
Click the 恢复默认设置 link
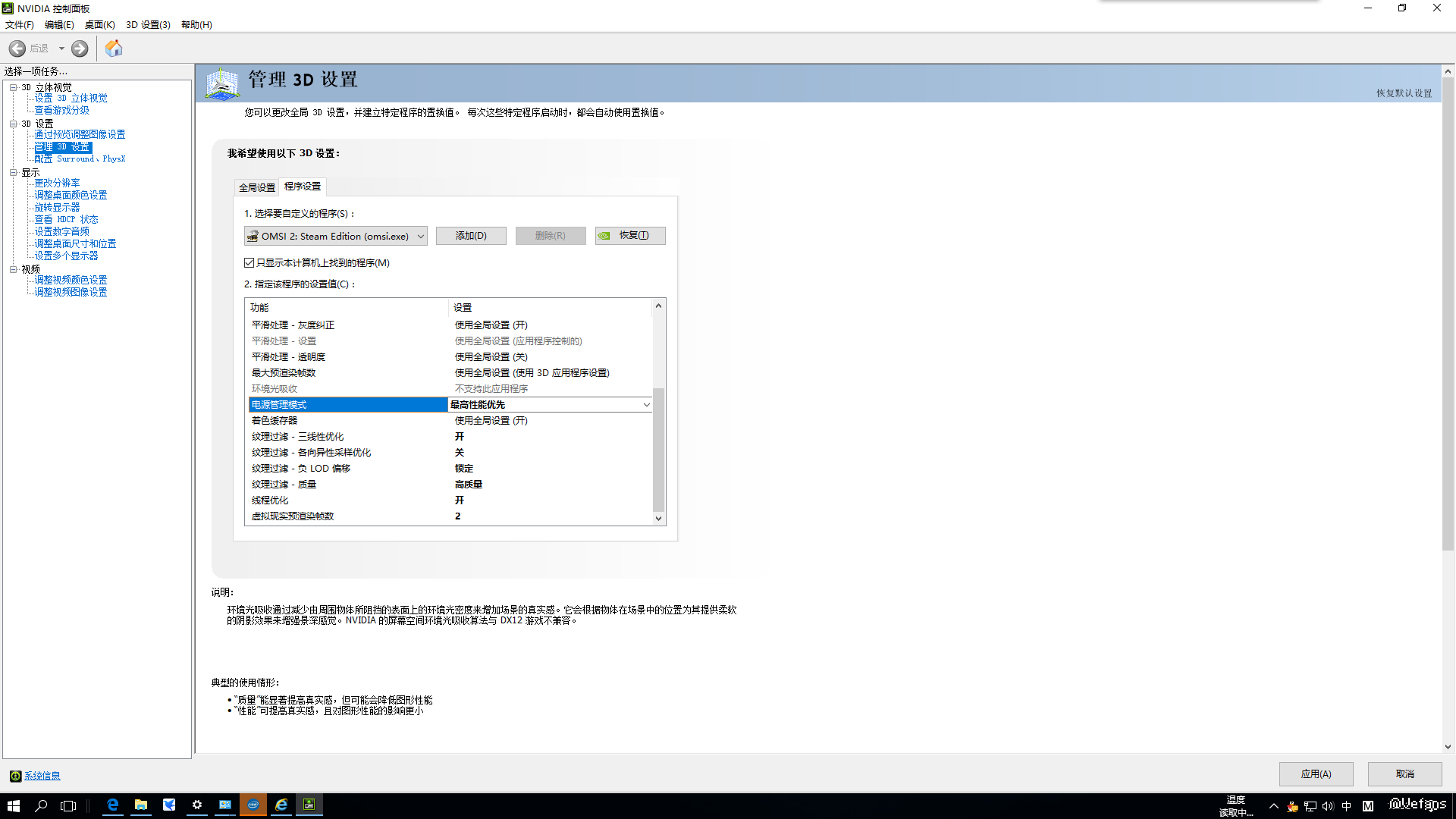pos(1404,93)
